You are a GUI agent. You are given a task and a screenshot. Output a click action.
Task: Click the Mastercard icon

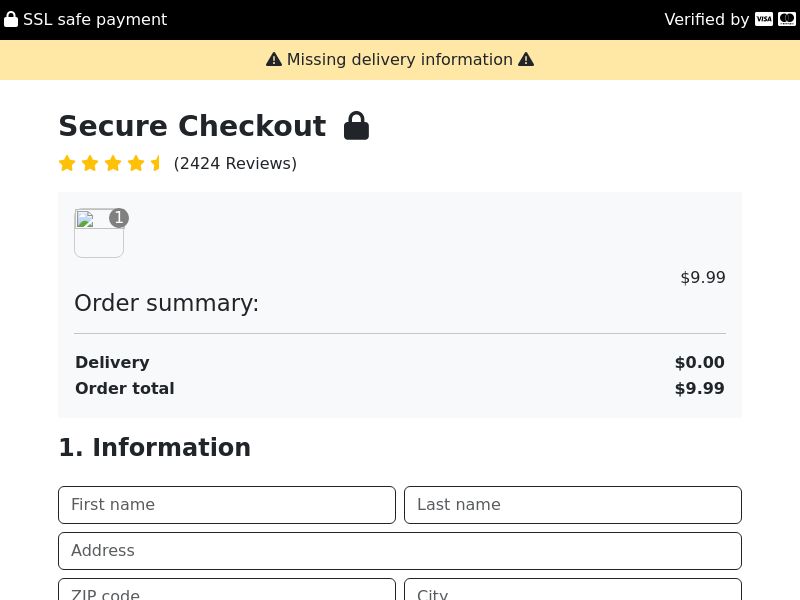pyautogui.click(x=787, y=19)
